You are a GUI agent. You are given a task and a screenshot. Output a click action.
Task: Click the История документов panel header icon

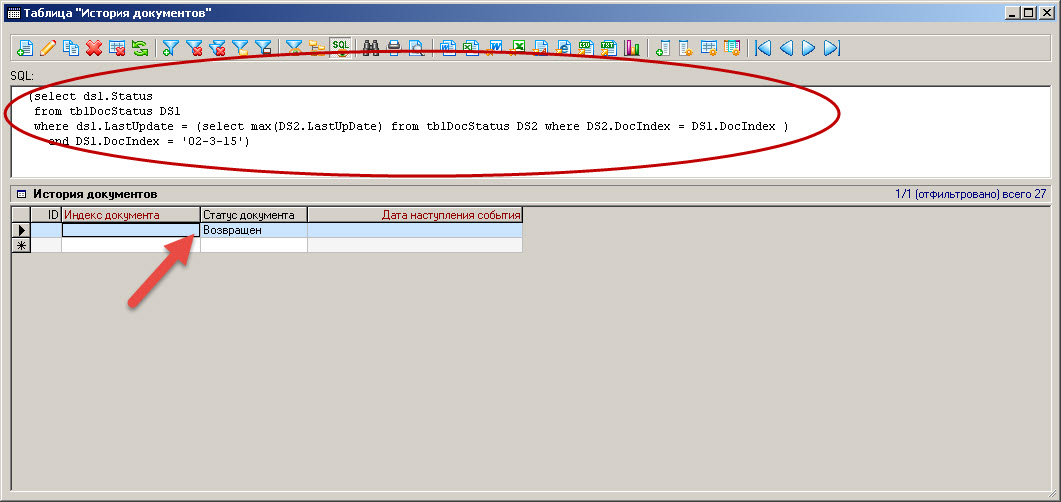coord(21,194)
